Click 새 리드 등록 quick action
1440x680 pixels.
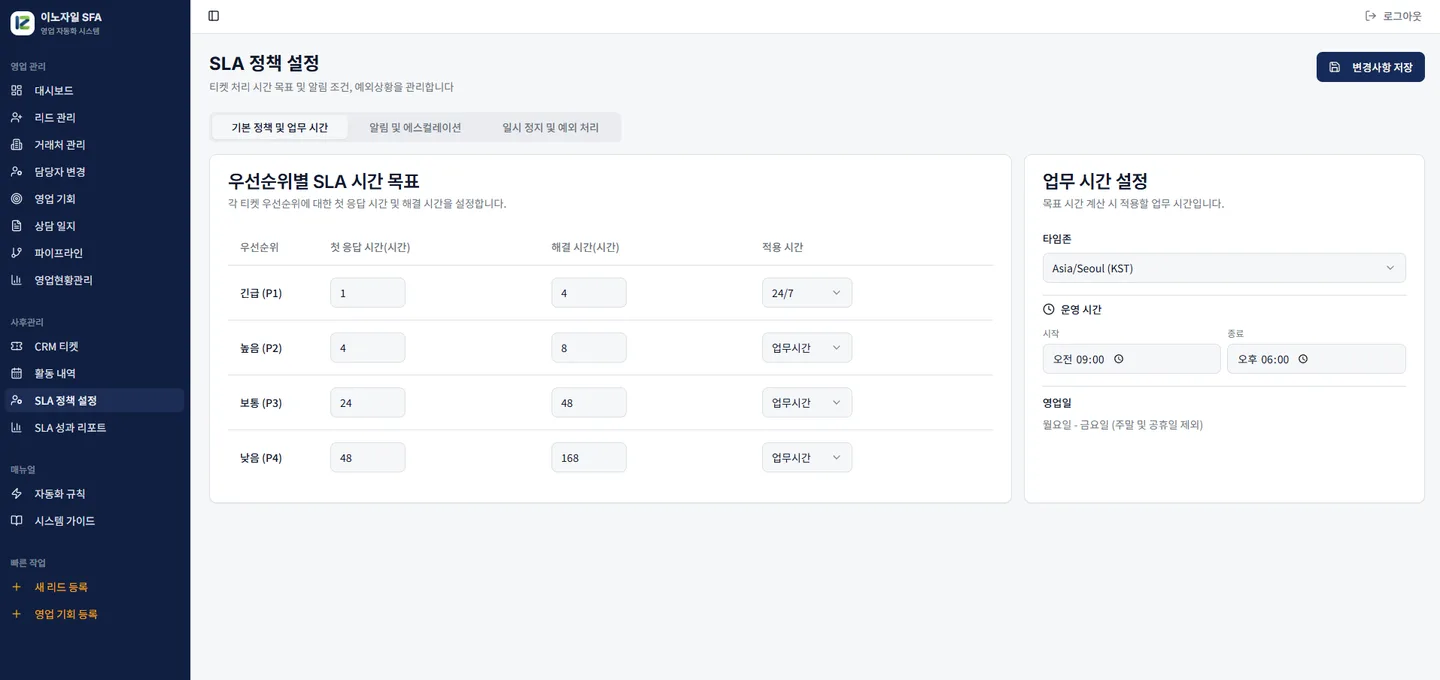(95, 587)
